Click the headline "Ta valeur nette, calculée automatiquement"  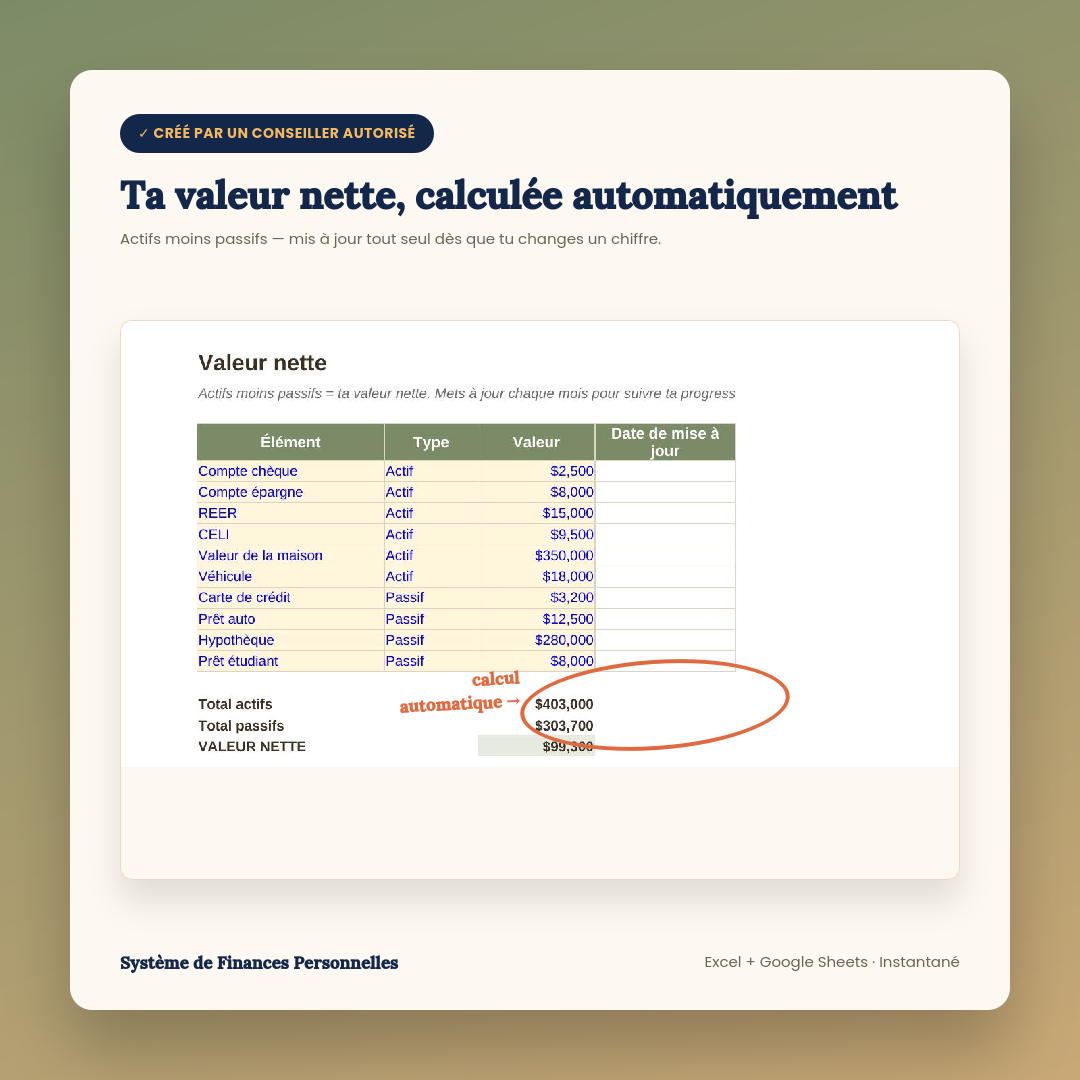tap(508, 196)
